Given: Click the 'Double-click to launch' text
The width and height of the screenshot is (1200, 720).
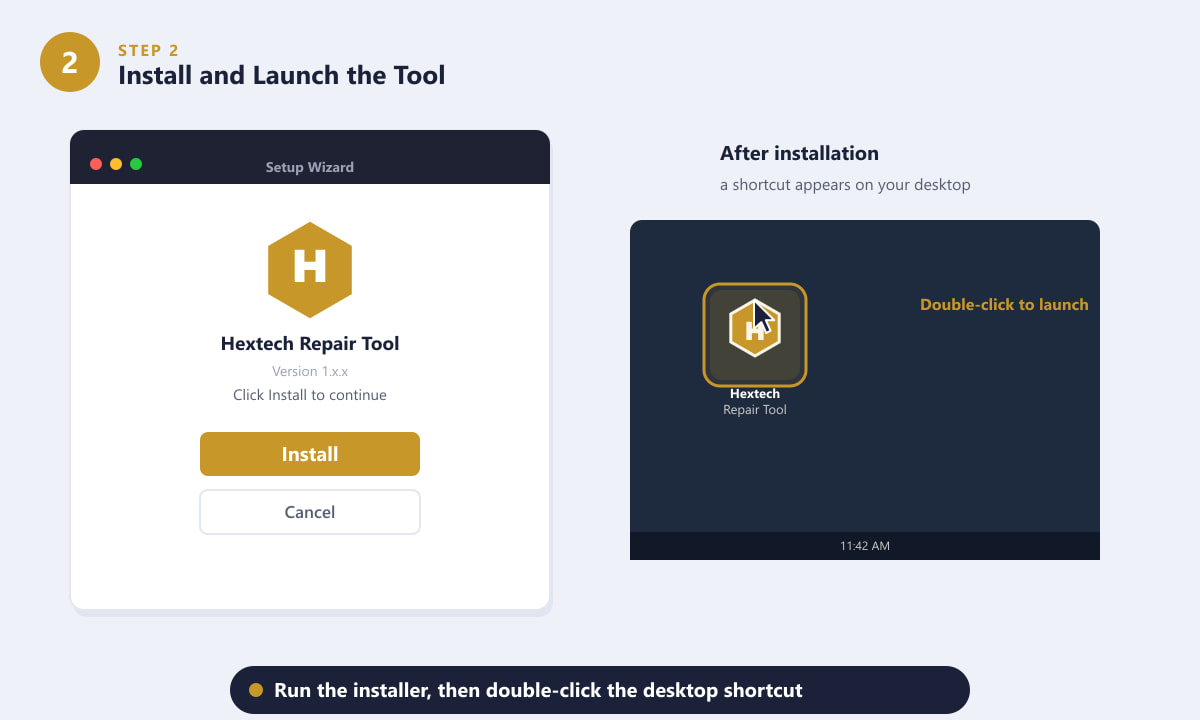Looking at the screenshot, I should click(1004, 305).
